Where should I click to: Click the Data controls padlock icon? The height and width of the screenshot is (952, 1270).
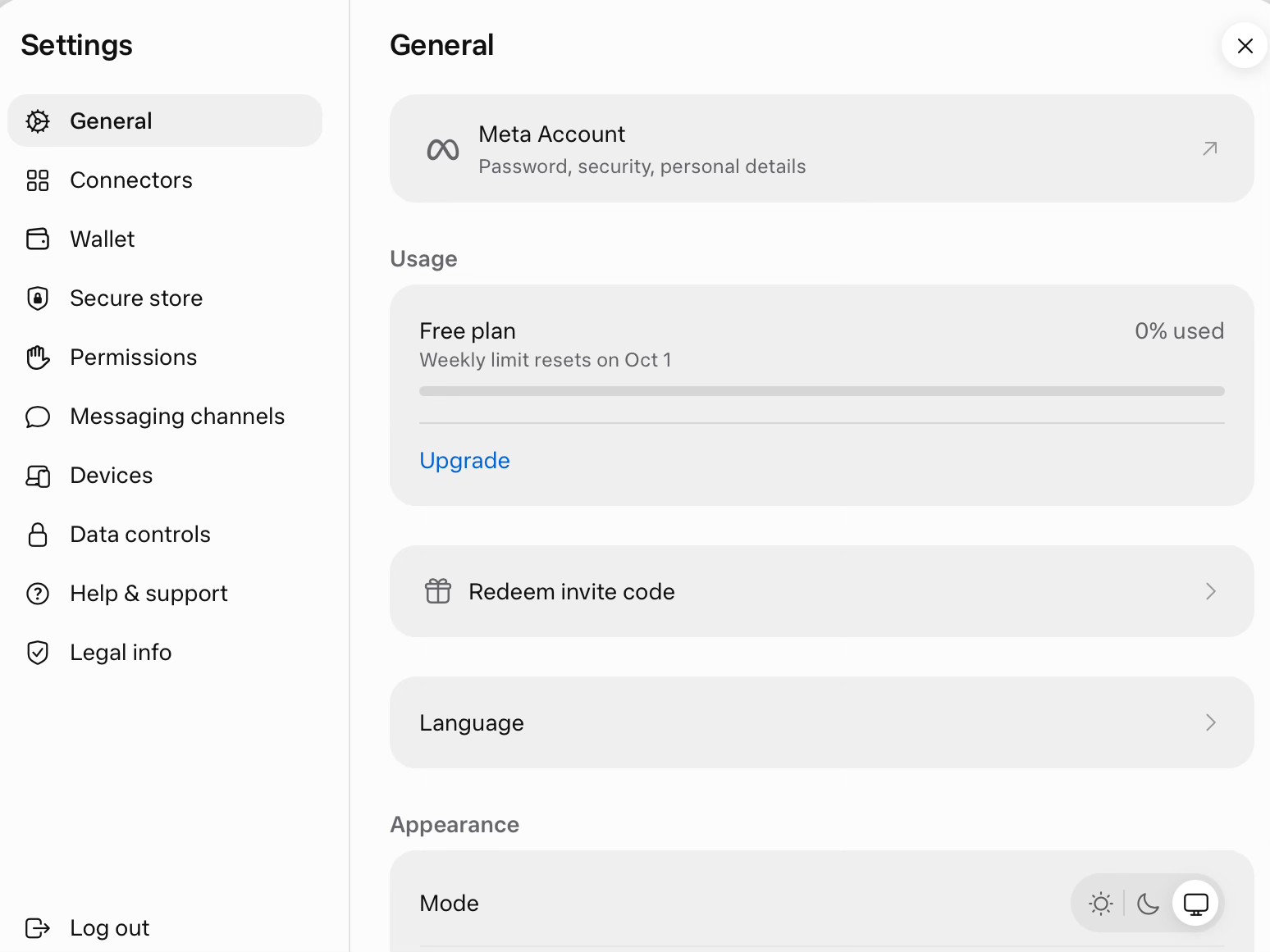click(38, 535)
